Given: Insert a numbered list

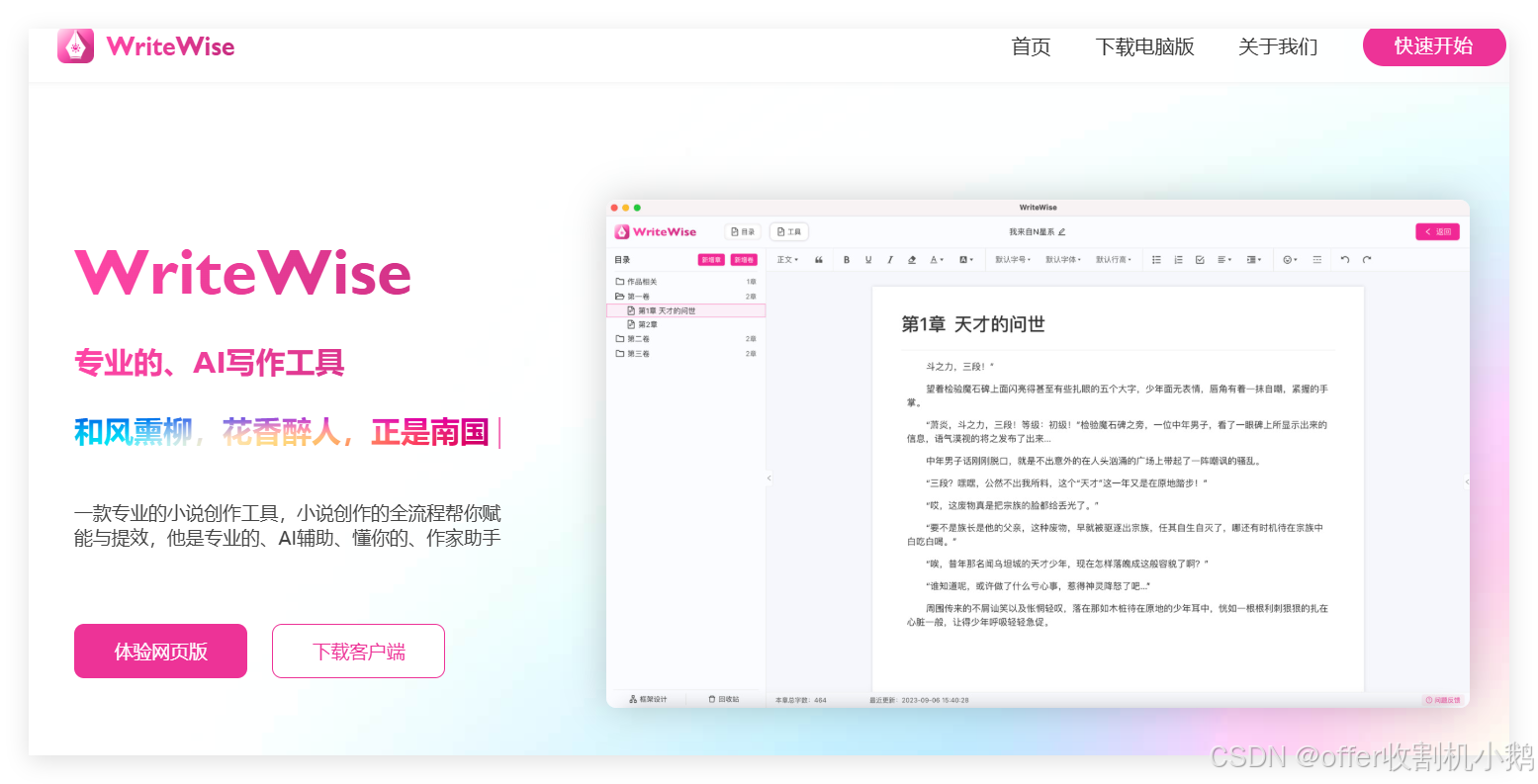Looking at the screenshot, I should (1178, 259).
